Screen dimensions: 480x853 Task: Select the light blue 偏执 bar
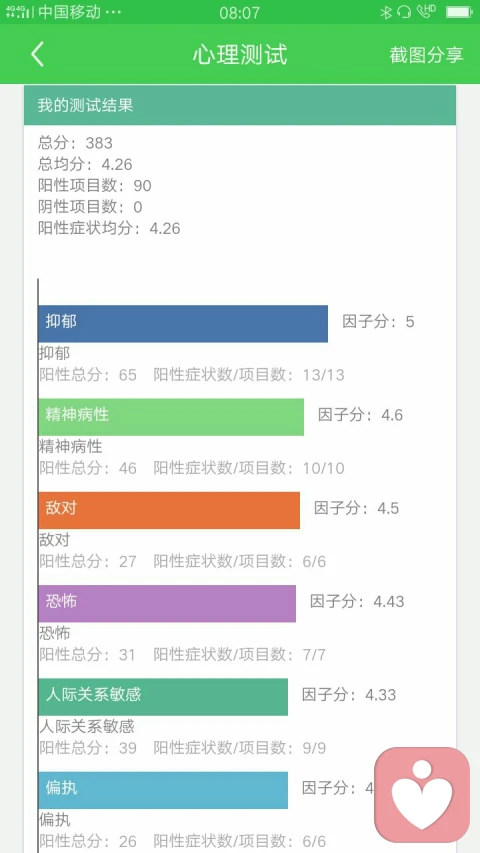click(x=163, y=790)
